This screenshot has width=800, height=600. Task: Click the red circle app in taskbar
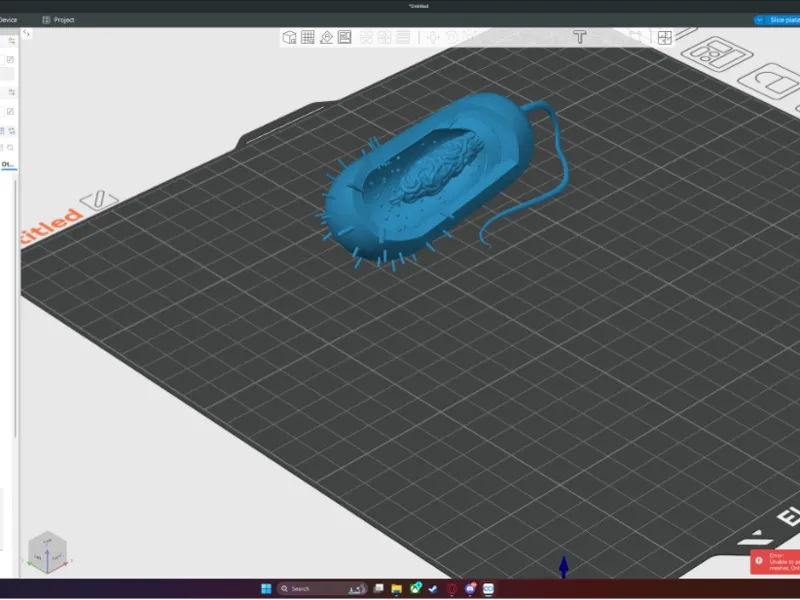pyautogui.click(x=452, y=589)
